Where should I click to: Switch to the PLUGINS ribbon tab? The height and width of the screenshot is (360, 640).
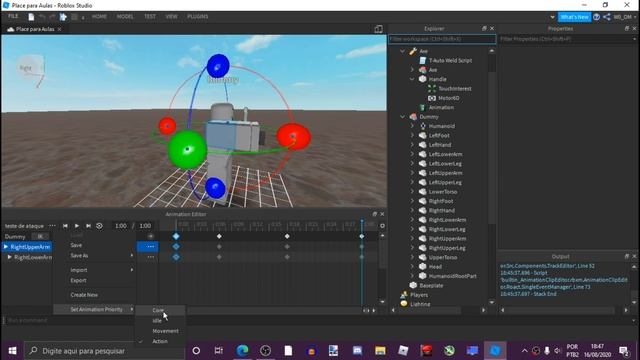pyautogui.click(x=198, y=17)
